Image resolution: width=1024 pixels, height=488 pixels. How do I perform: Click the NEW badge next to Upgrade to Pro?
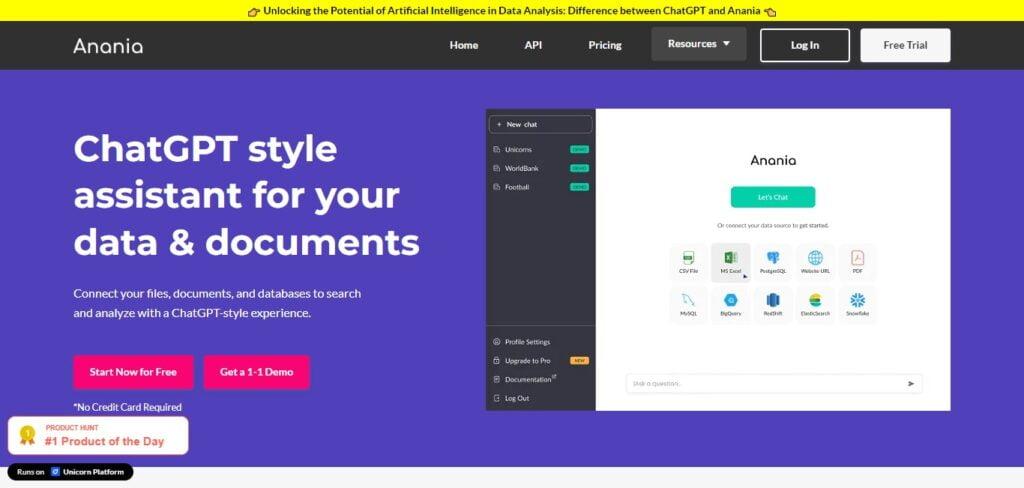coord(579,361)
